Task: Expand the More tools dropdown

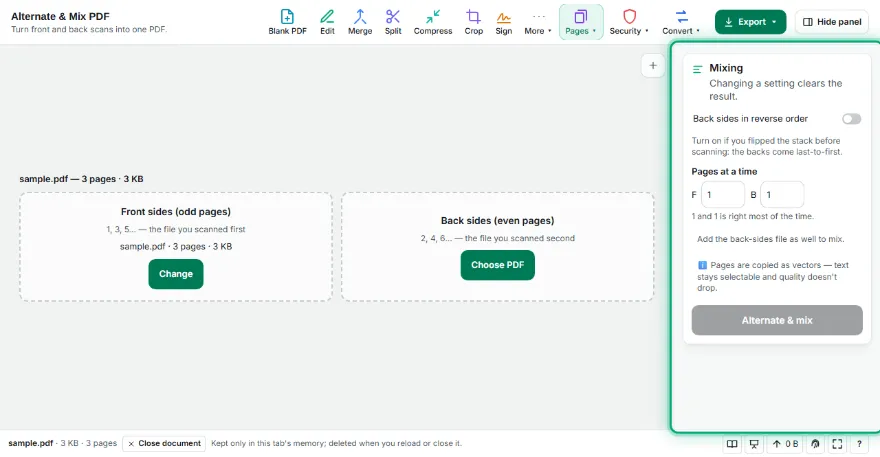Action: point(538,22)
